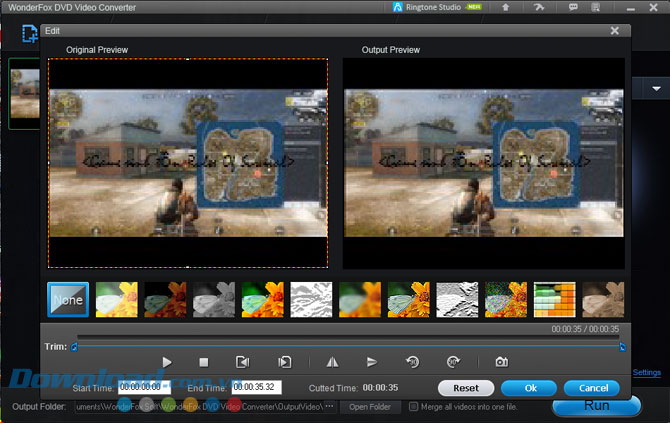The width and height of the screenshot is (670, 423).
Task: Open the tools hammer icon in title bar
Action: 539,7
